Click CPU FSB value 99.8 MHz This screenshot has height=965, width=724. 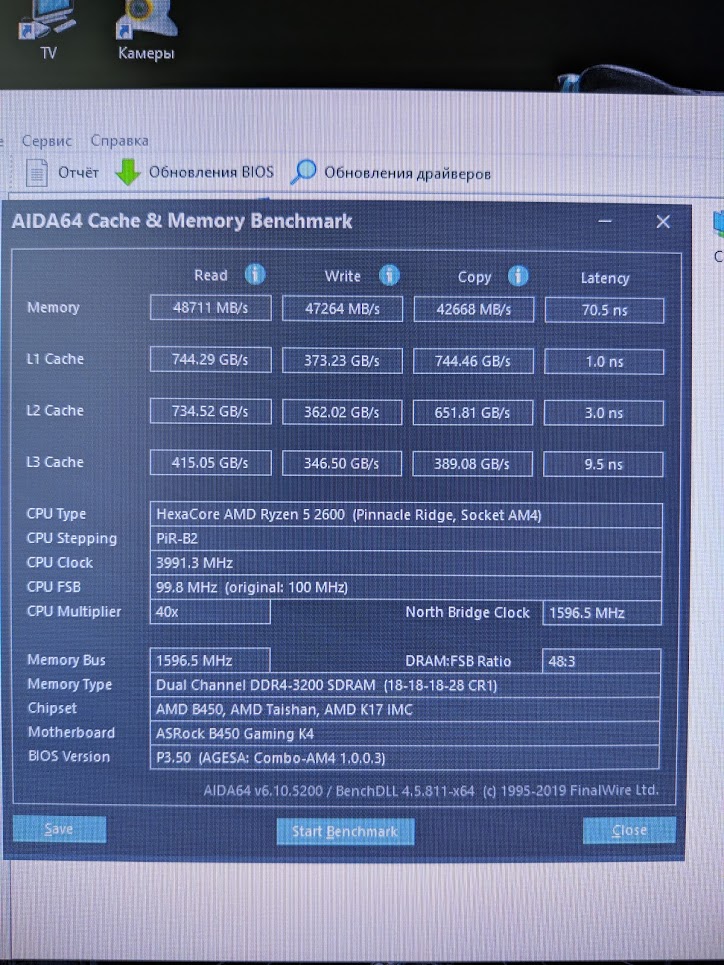406,588
